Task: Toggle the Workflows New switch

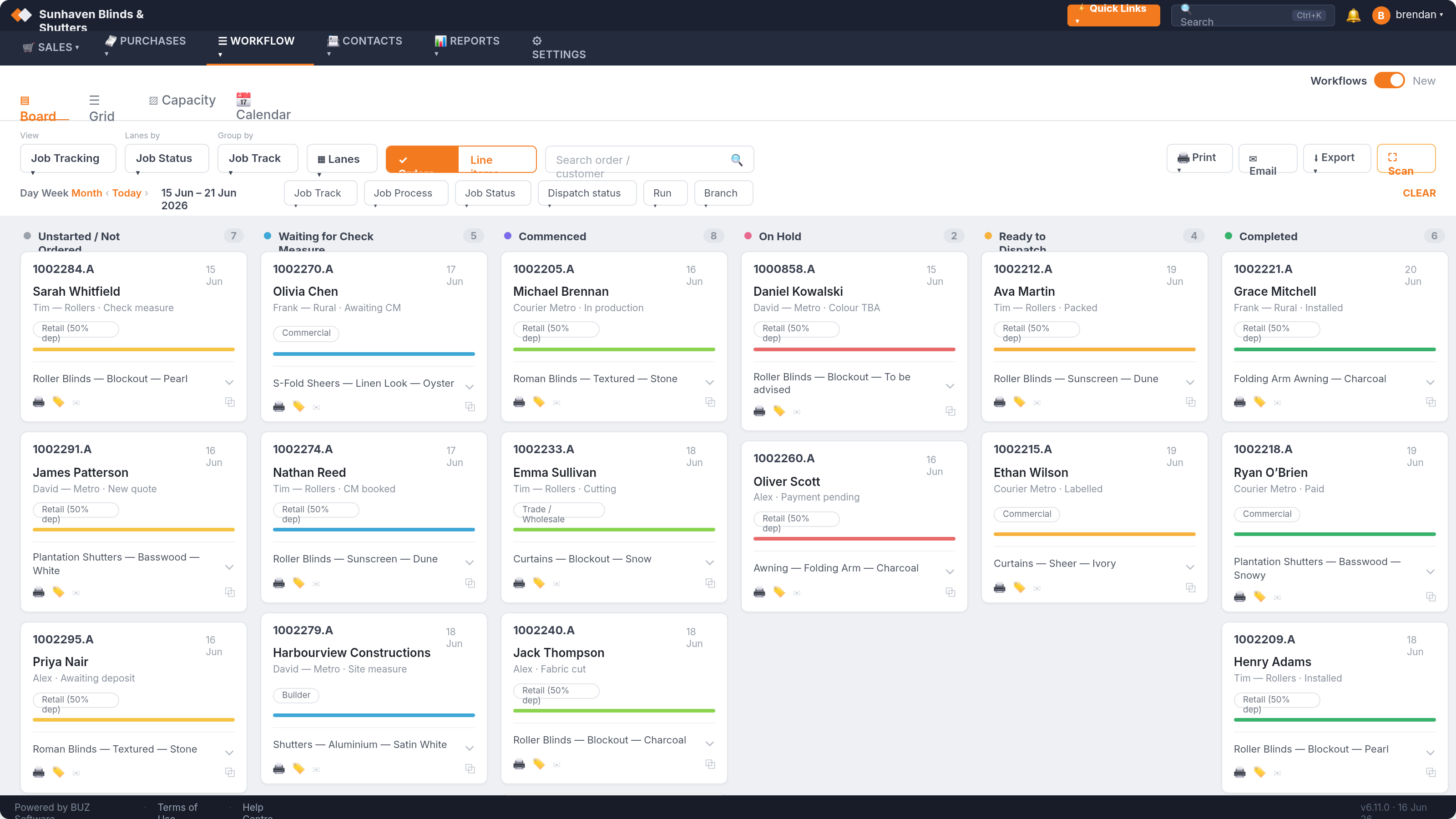Action: (x=1389, y=81)
